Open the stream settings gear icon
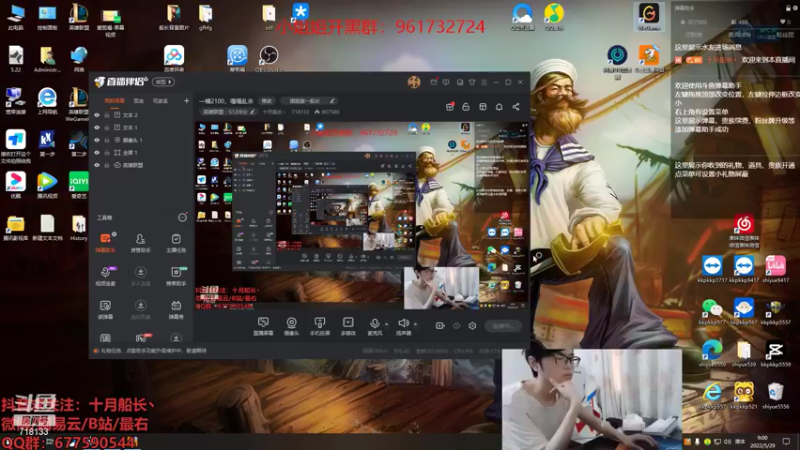This screenshot has height=450, width=800. (x=472, y=326)
